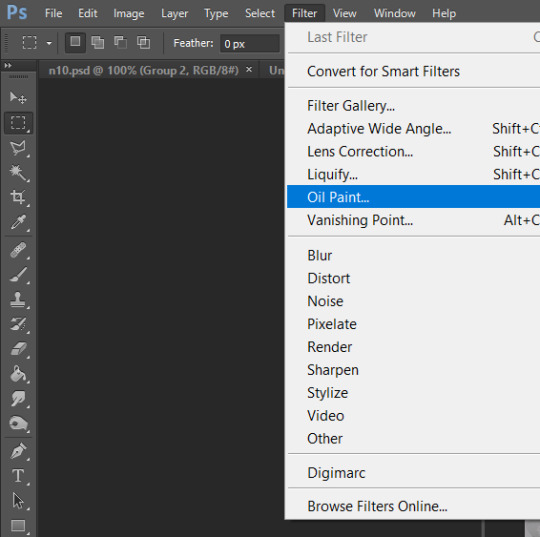
Task: Expand the Digimarc submenu
Action: (x=413, y=473)
